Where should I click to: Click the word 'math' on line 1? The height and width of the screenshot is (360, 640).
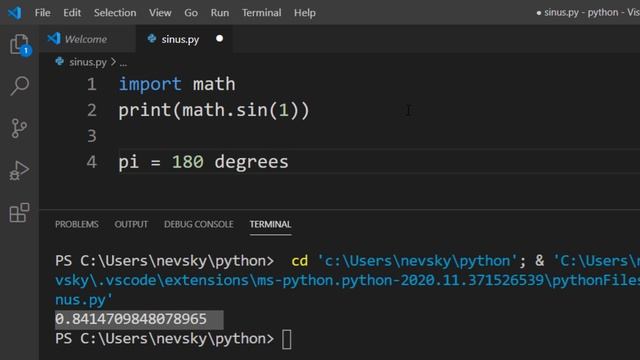[214, 84]
